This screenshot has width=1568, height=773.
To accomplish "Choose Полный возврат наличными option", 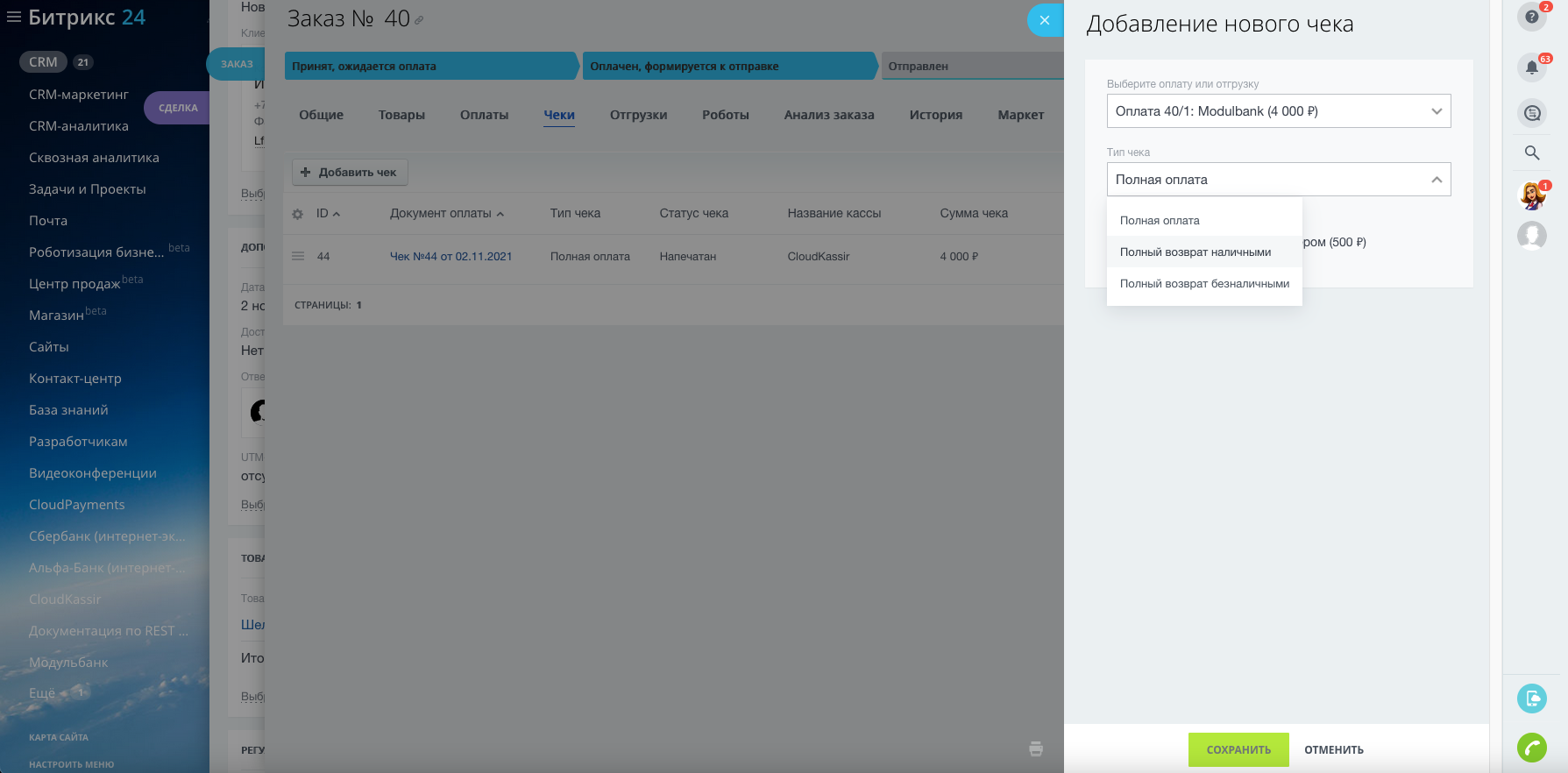I will tap(1204, 252).
